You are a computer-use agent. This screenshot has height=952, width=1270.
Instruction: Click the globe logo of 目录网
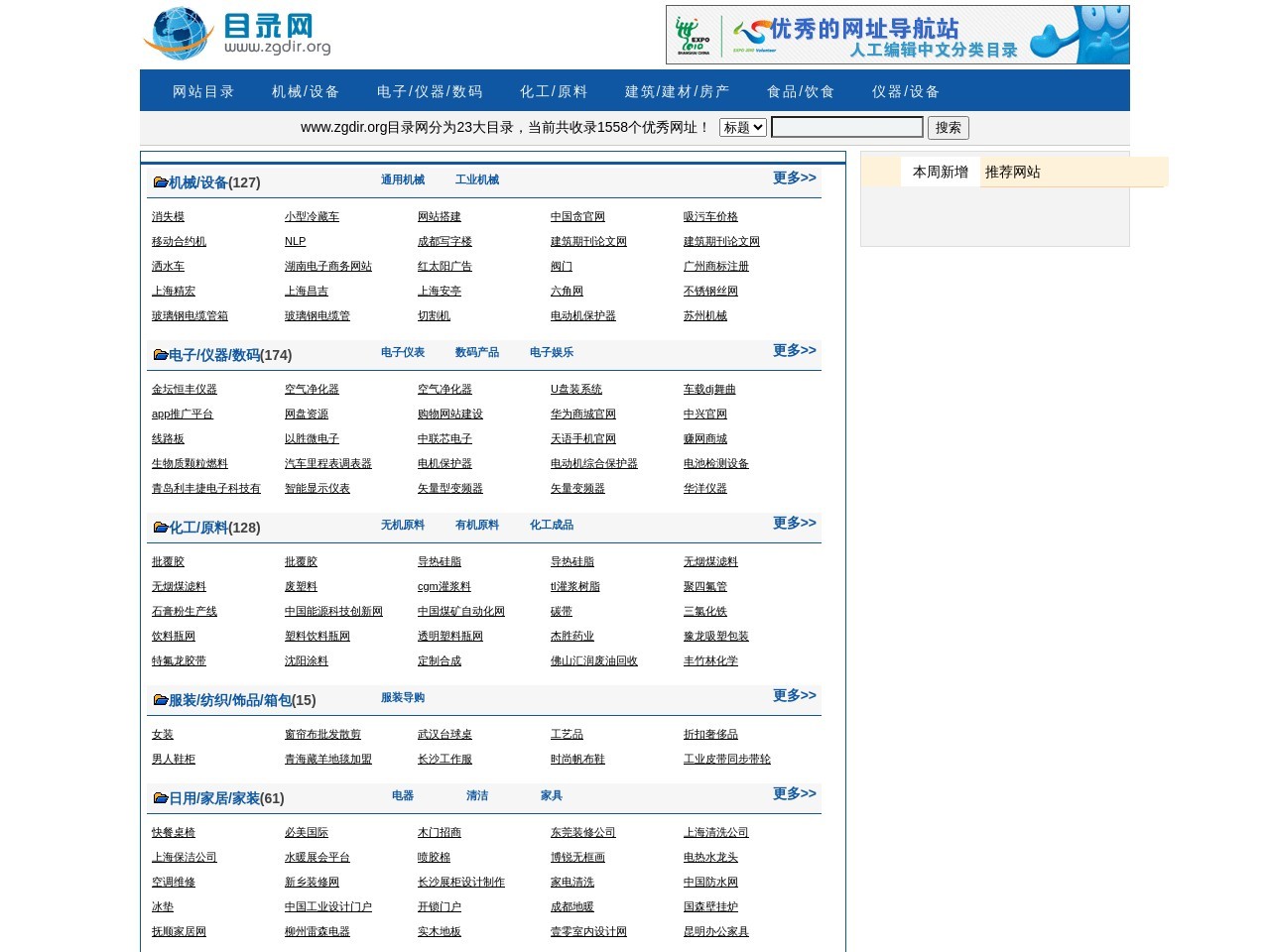point(178,34)
